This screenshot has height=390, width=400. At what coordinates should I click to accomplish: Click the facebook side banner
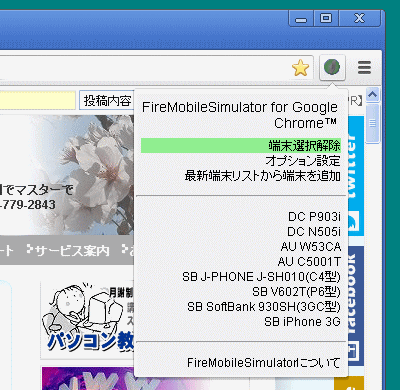pyautogui.click(x=356, y=307)
